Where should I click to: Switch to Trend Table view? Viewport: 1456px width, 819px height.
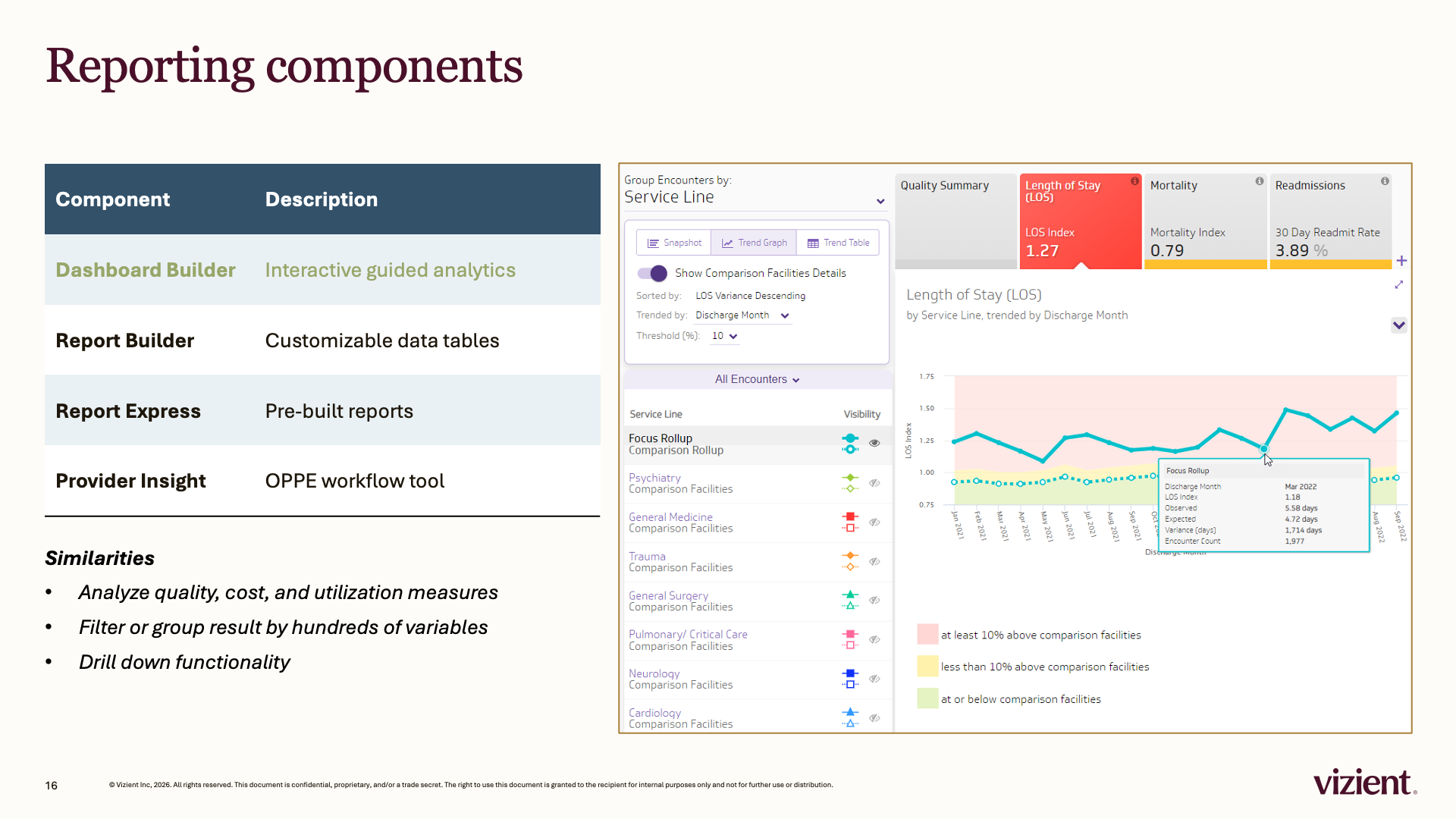tap(838, 243)
